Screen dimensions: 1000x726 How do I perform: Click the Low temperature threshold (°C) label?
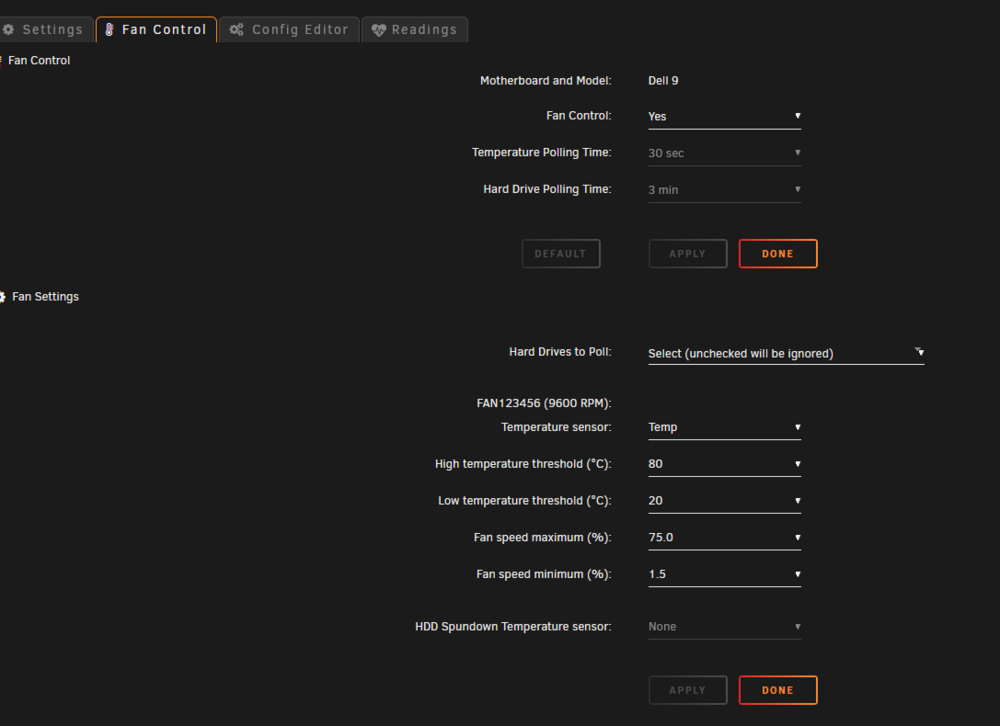(524, 501)
